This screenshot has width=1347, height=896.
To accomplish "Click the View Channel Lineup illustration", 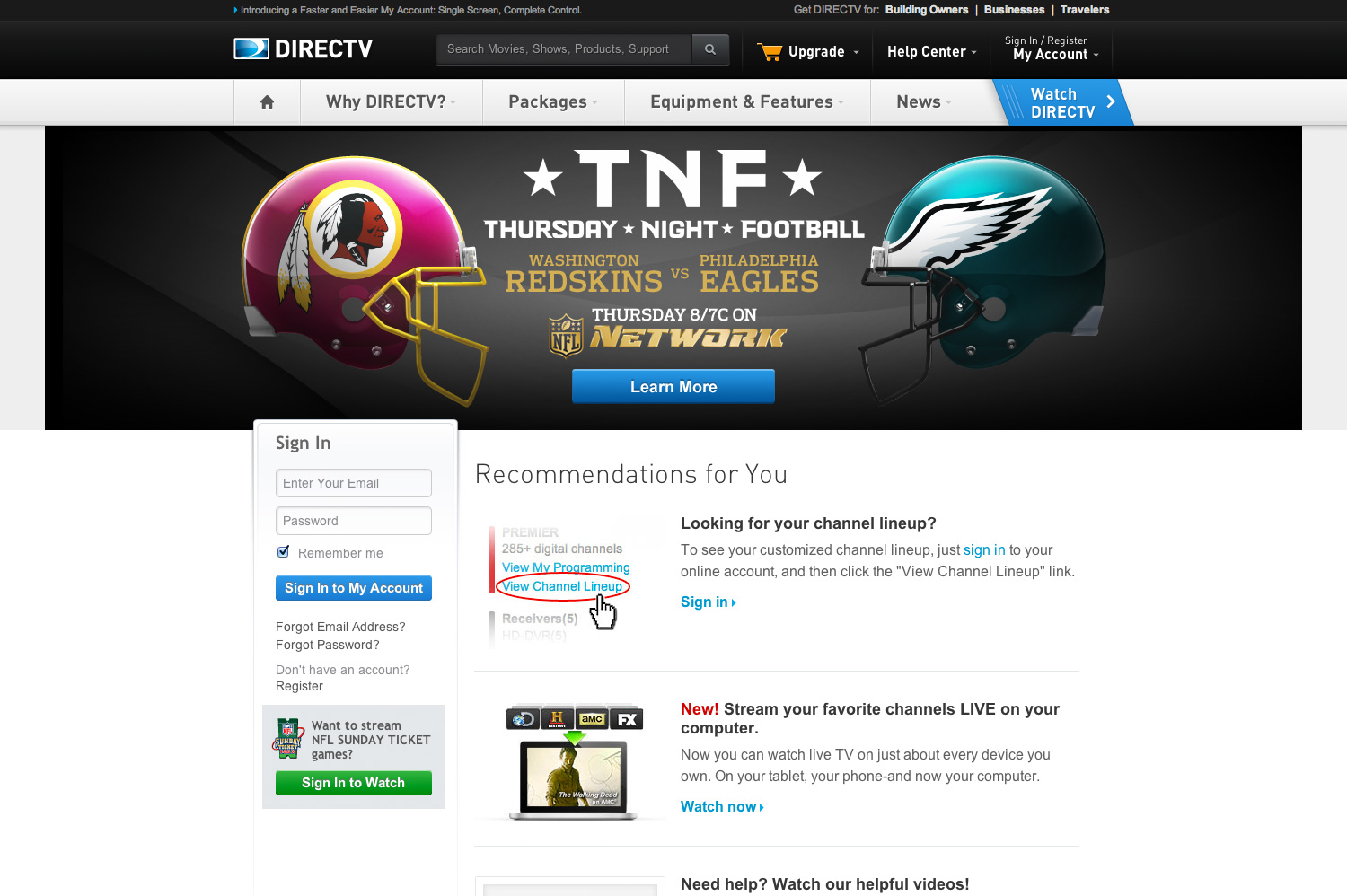I will 563,584.
